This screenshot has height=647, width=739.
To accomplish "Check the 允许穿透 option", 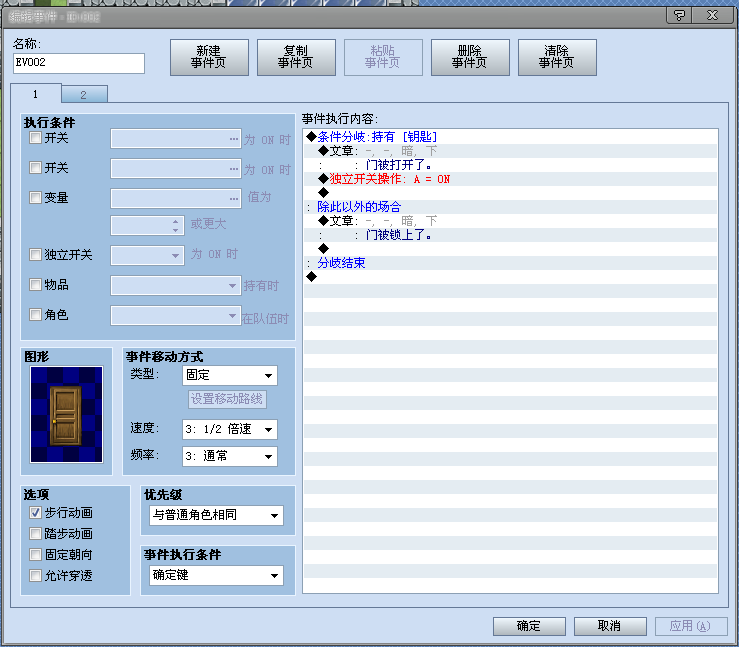I will click(x=35, y=575).
